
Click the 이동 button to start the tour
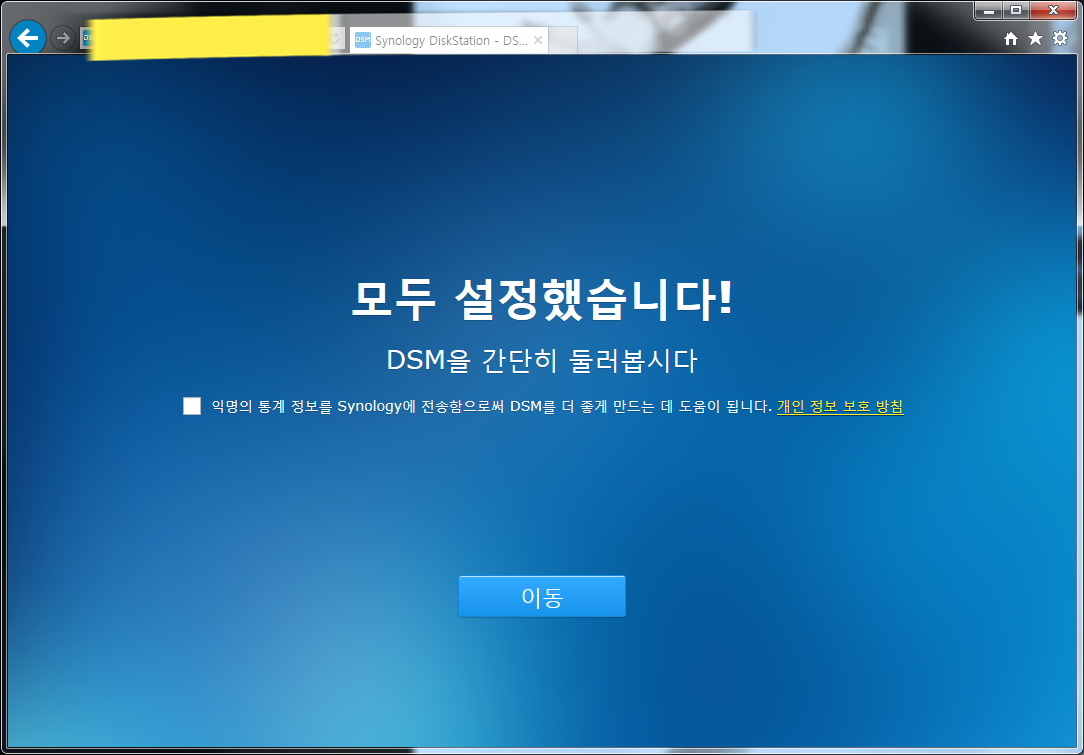pyautogui.click(x=541, y=595)
